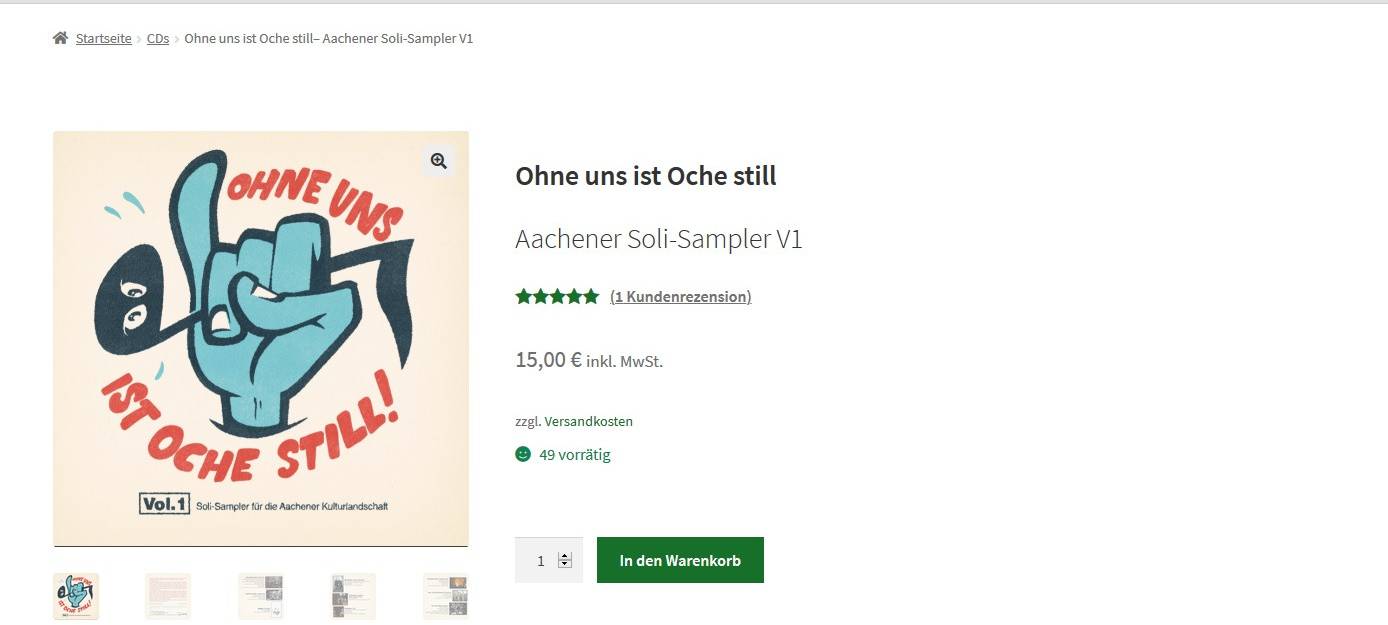Navigate to the CDs category link

click(x=157, y=38)
